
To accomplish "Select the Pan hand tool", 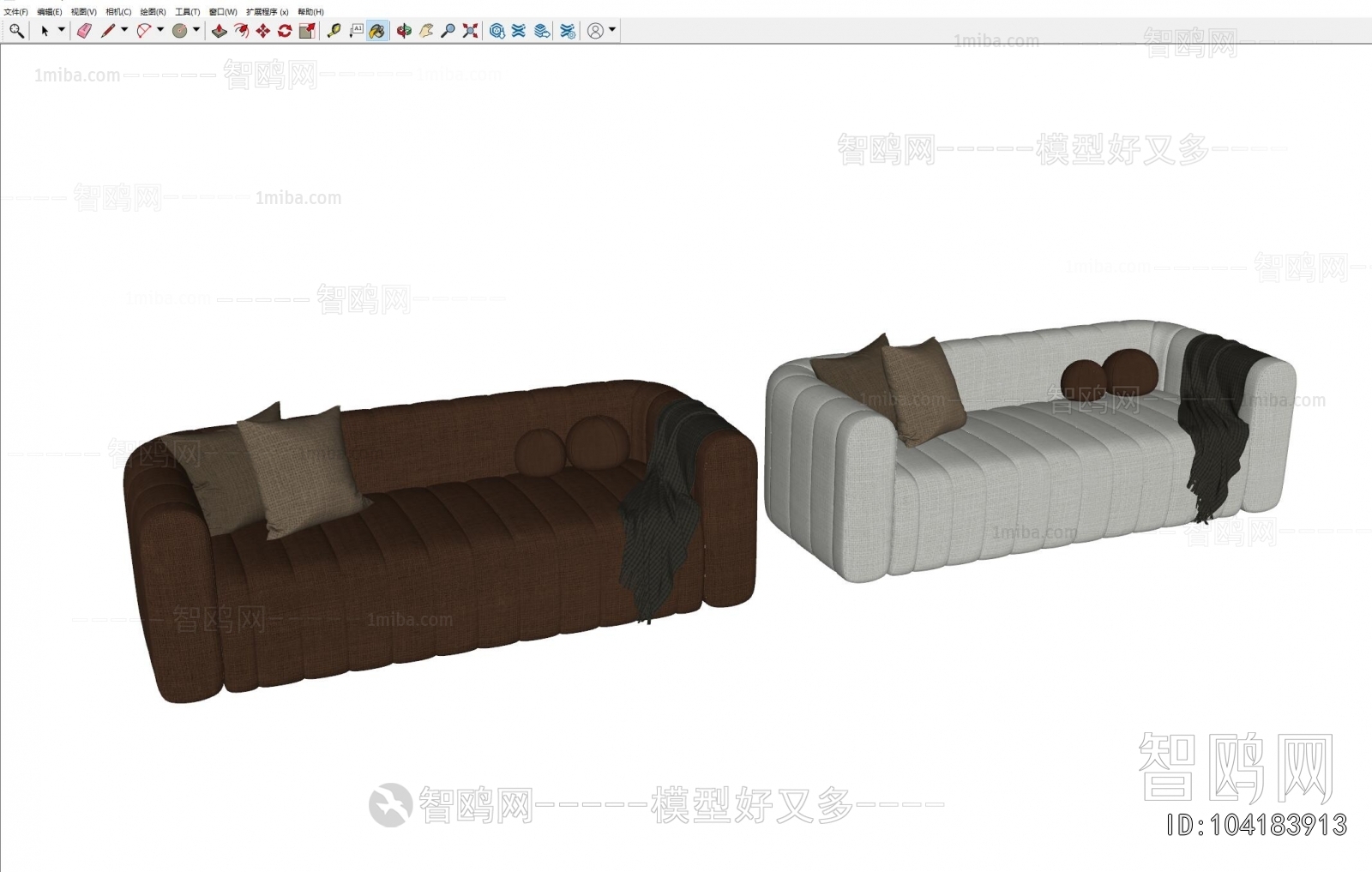I will click(426, 31).
